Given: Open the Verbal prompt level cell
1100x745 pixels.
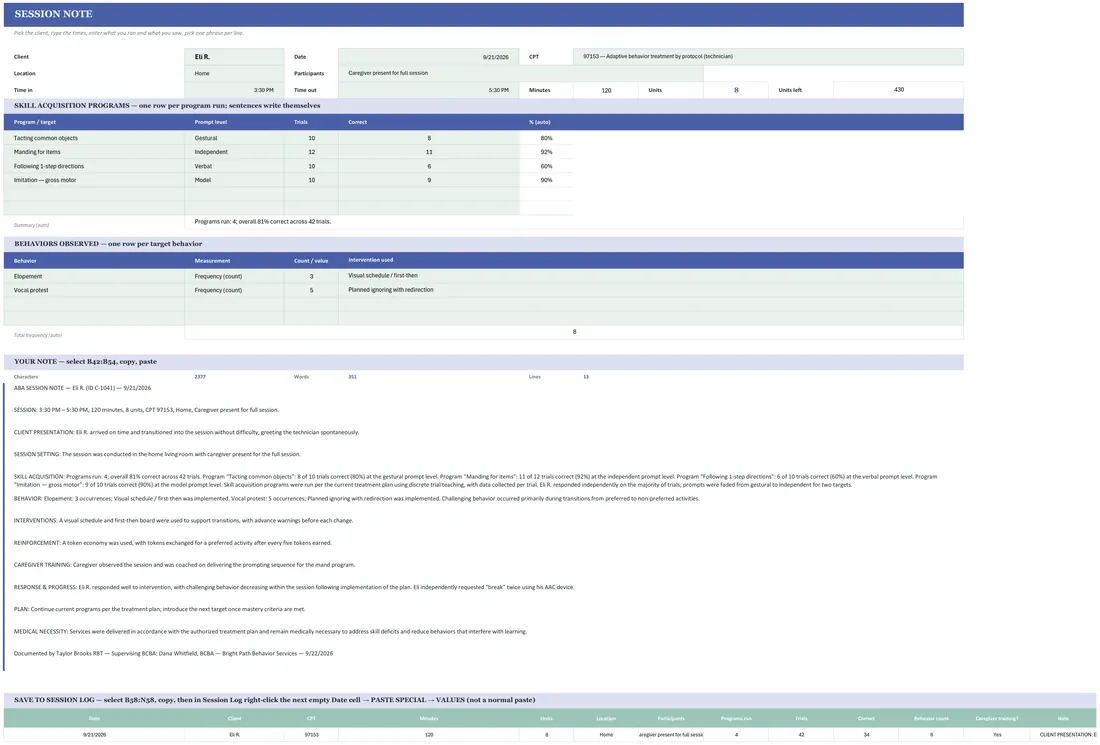Looking at the screenshot, I should (x=234, y=166).
